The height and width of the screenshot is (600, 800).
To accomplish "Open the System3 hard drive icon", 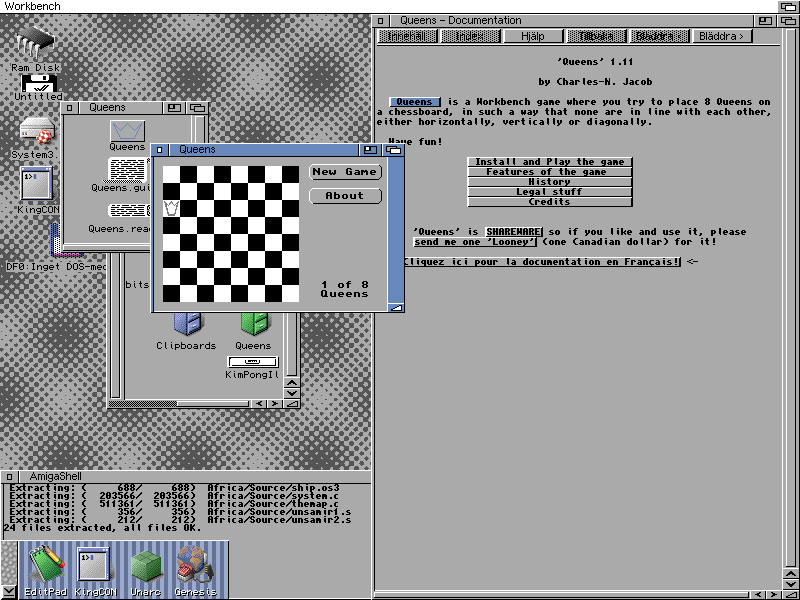I will 37,132.
